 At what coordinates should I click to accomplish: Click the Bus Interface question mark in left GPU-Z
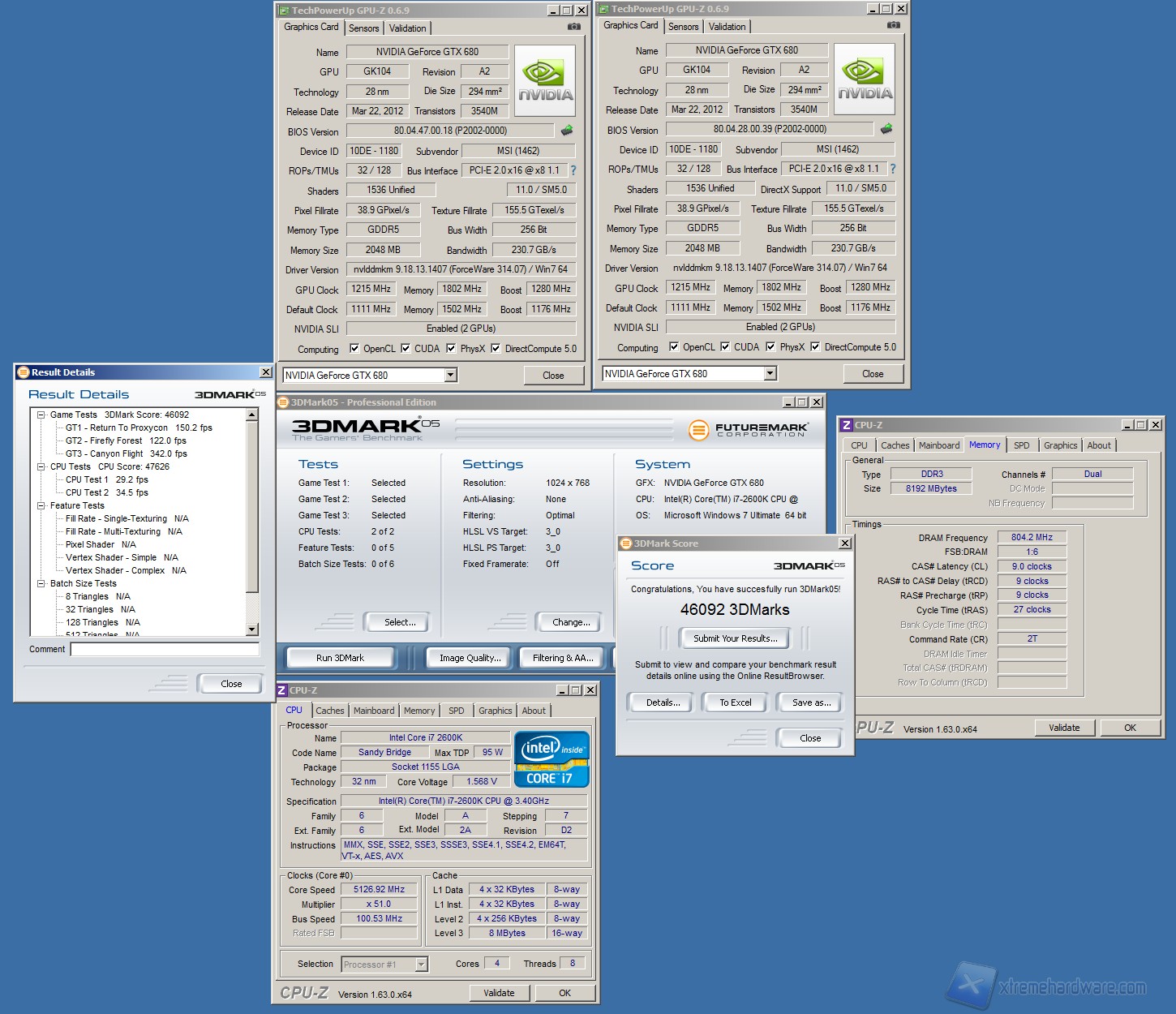tap(573, 170)
